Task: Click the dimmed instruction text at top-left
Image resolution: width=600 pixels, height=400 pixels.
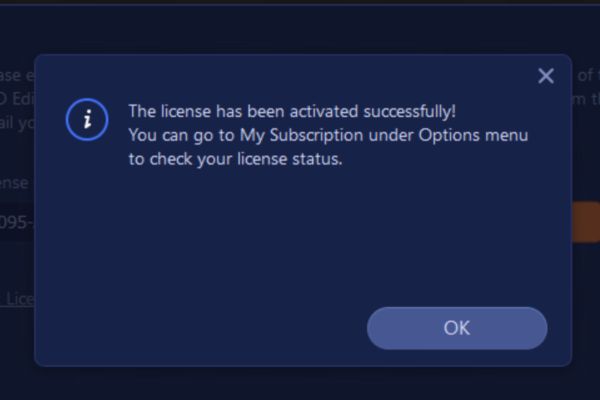Action: (x=16, y=76)
